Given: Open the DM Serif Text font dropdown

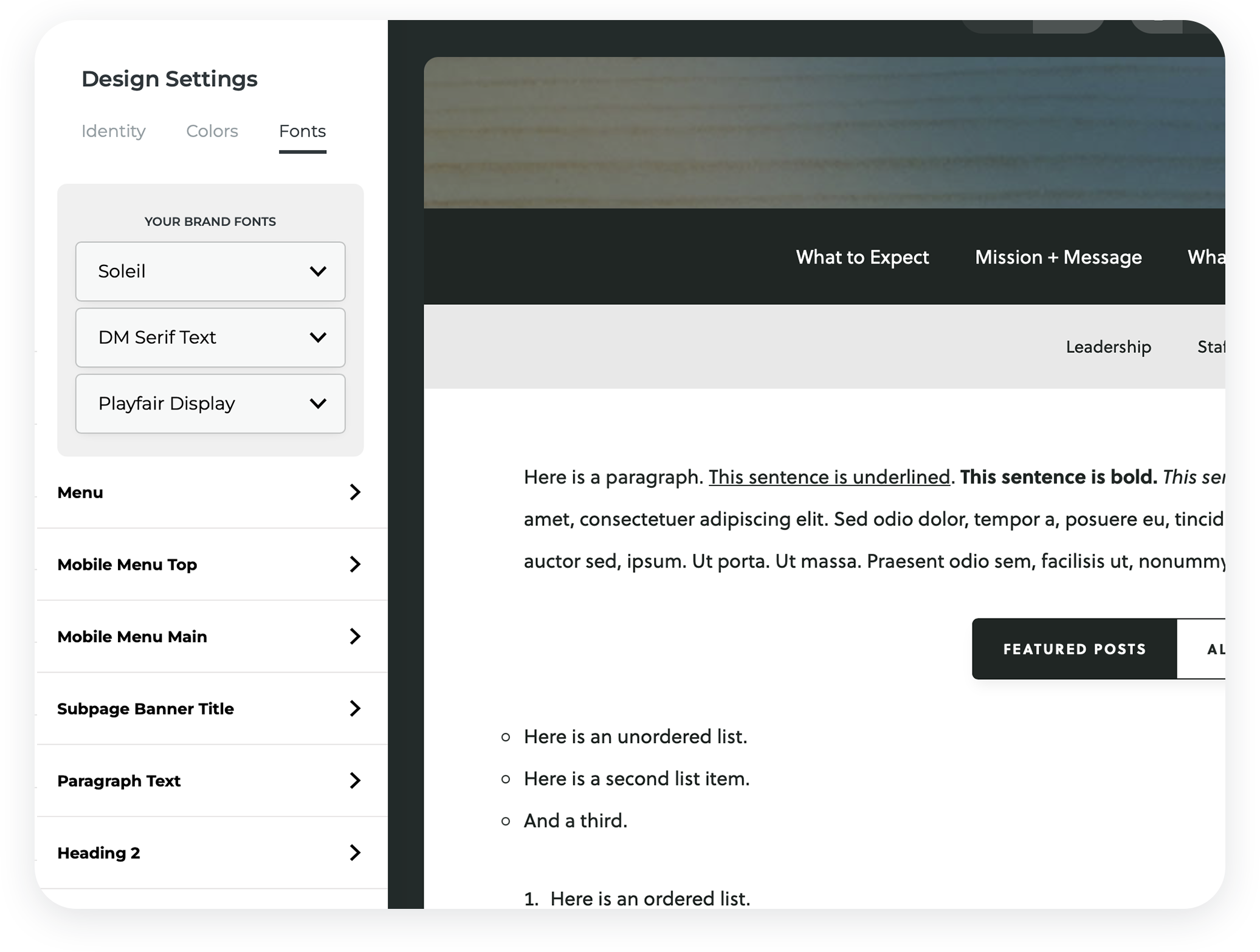Looking at the screenshot, I should point(210,338).
